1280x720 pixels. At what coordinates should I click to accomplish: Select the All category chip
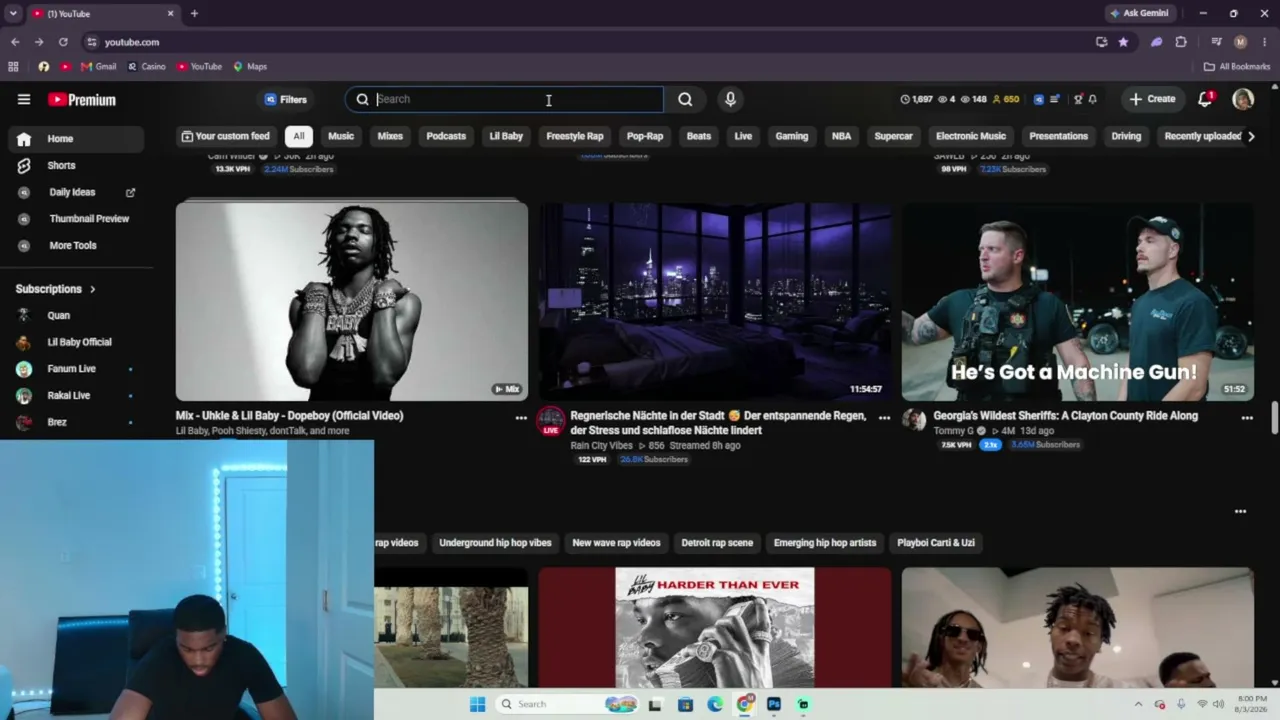click(x=298, y=136)
